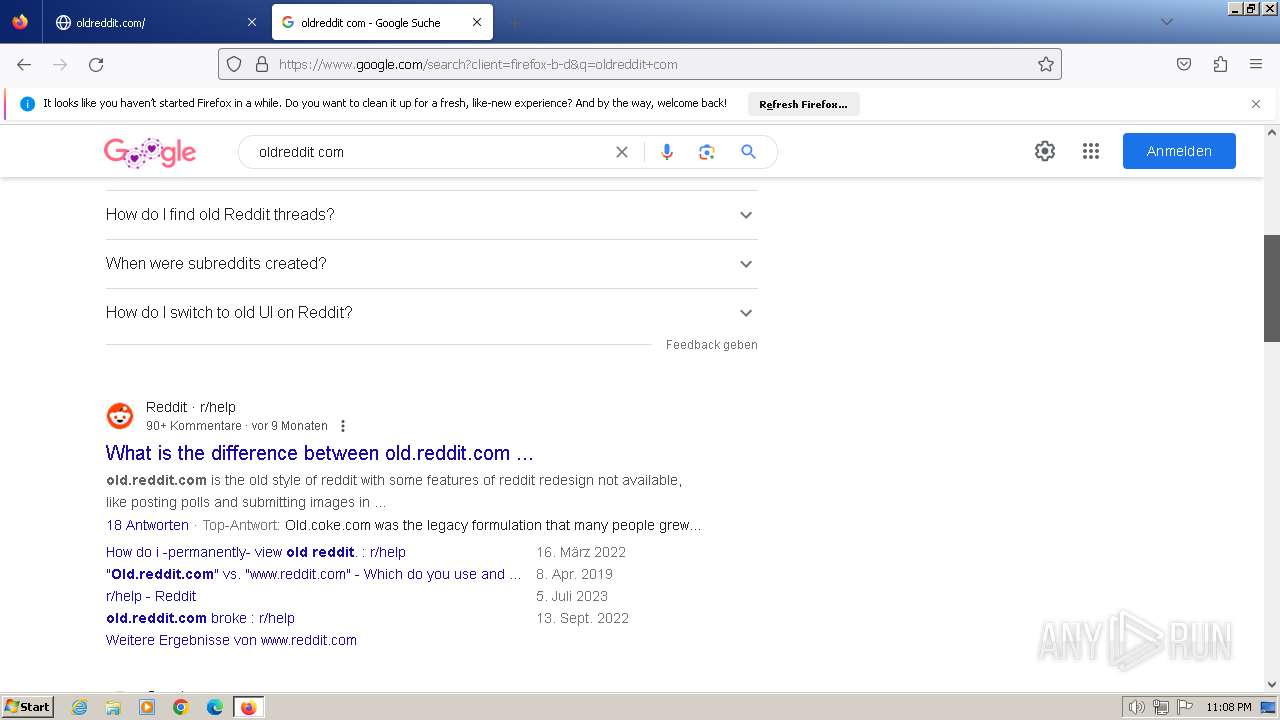Click the 'Reddit · r/help' source label

pyautogui.click(x=191, y=407)
